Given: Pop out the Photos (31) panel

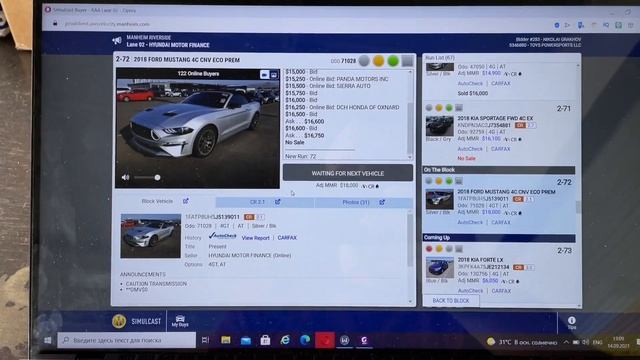Looking at the screenshot, I should tap(382, 202).
